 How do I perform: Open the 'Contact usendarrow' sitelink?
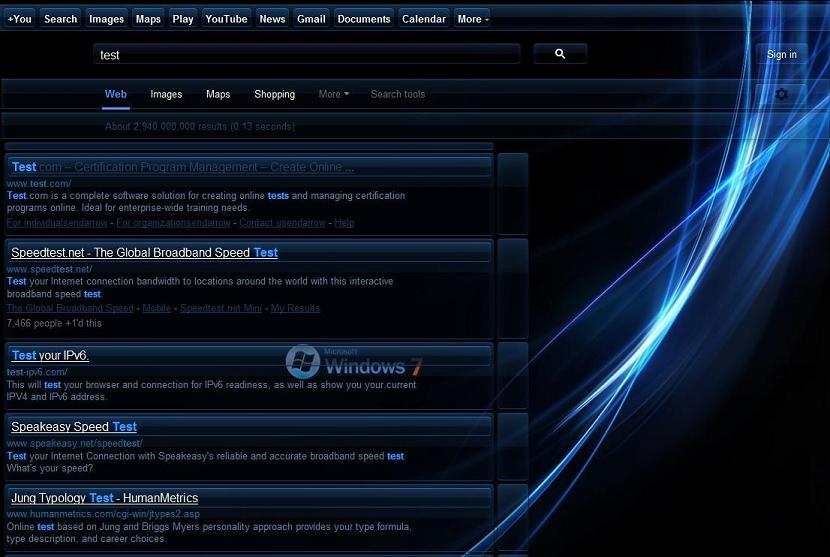click(282, 223)
